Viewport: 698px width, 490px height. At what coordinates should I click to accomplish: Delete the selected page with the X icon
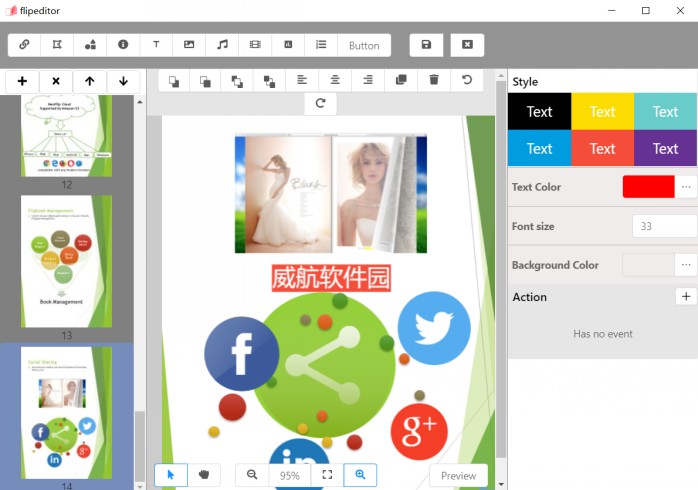pos(56,81)
